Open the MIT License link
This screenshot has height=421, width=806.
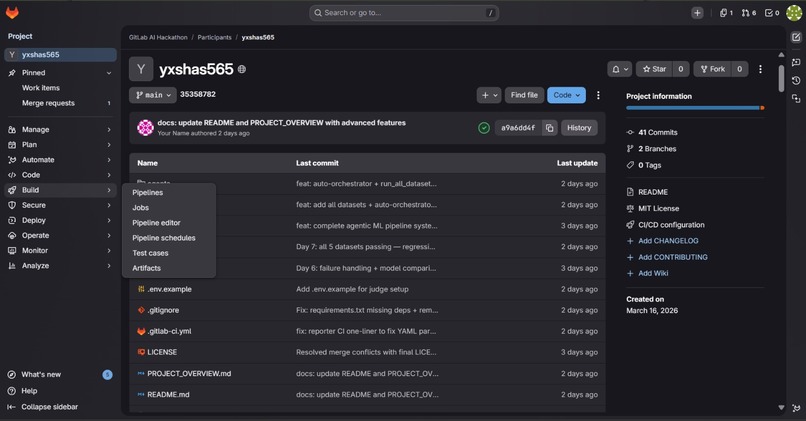pyautogui.click(x=658, y=209)
